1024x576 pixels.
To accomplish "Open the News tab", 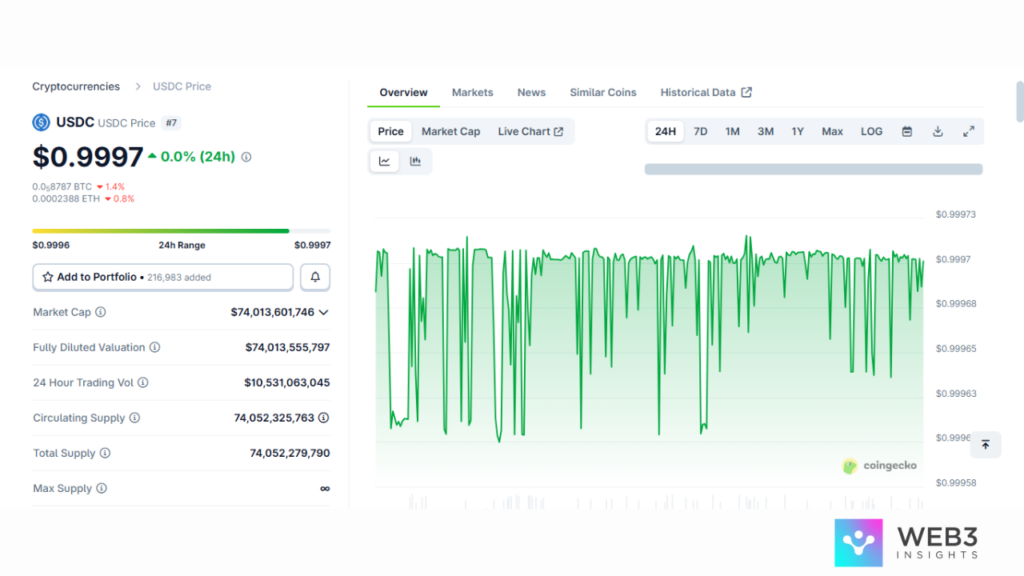I will pyautogui.click(x=531, y=92).
